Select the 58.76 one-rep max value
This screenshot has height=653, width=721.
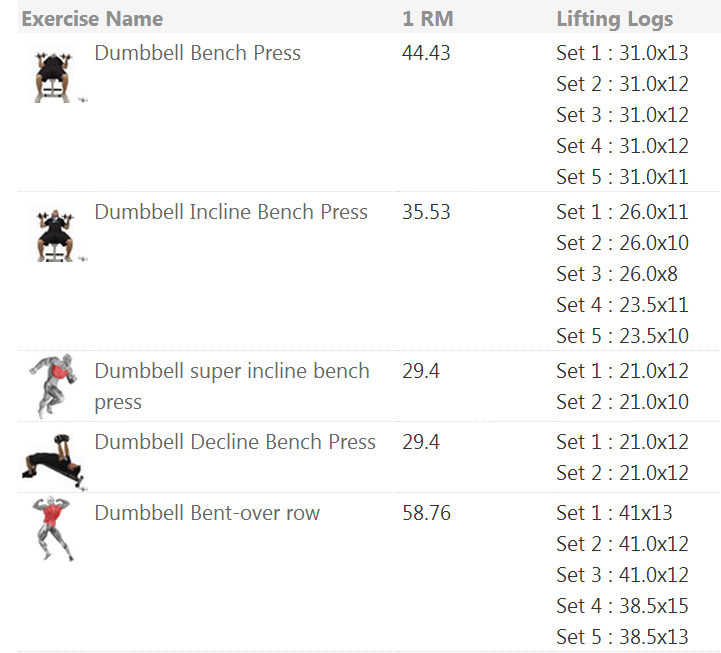[426, 513]
